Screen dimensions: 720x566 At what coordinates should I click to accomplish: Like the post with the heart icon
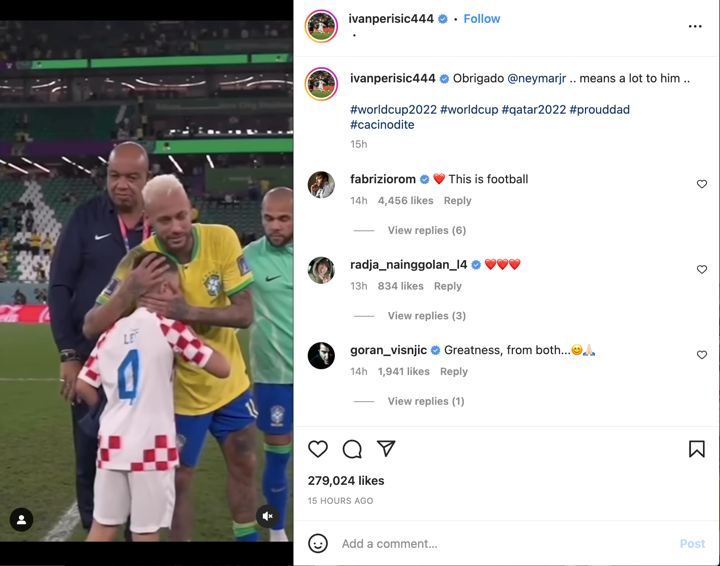pos(318,449)
